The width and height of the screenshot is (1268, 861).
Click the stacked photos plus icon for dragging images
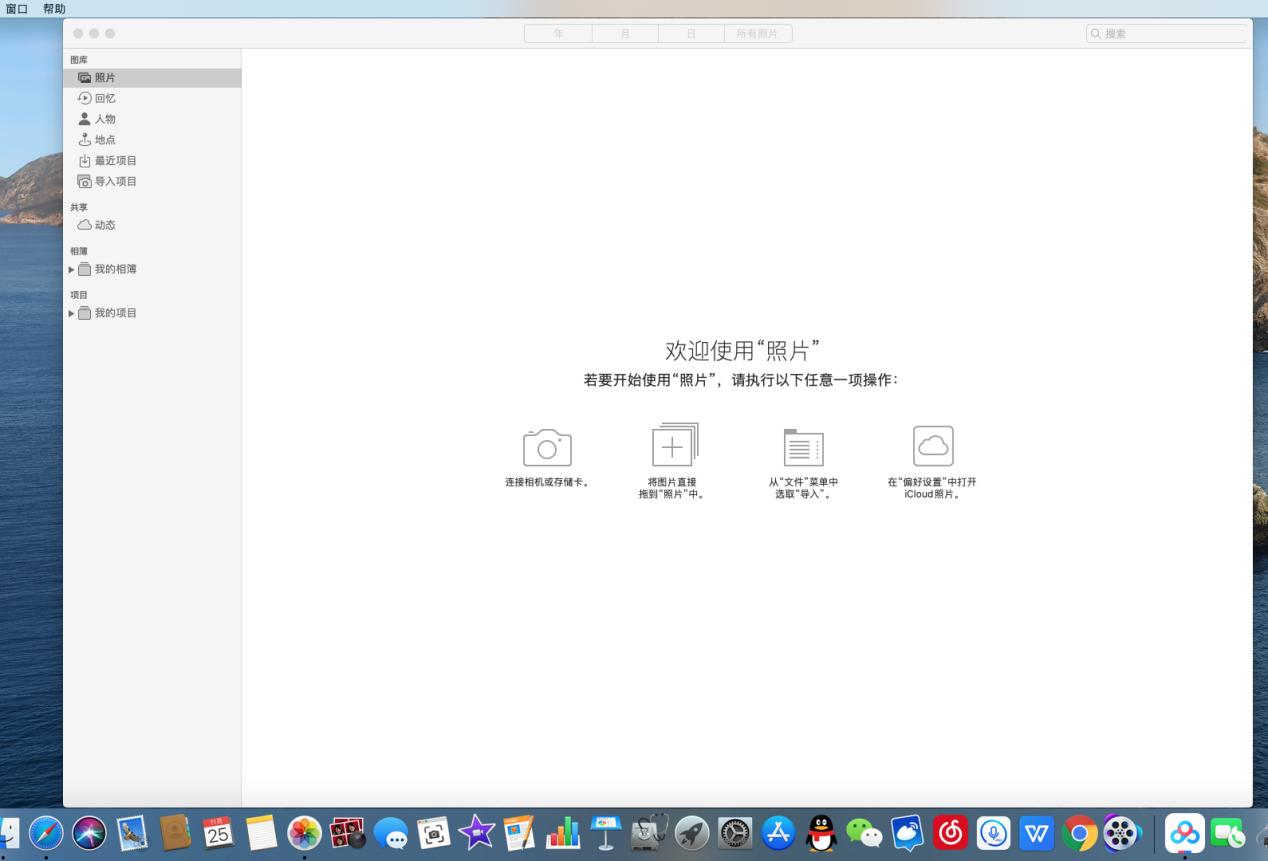674,443
